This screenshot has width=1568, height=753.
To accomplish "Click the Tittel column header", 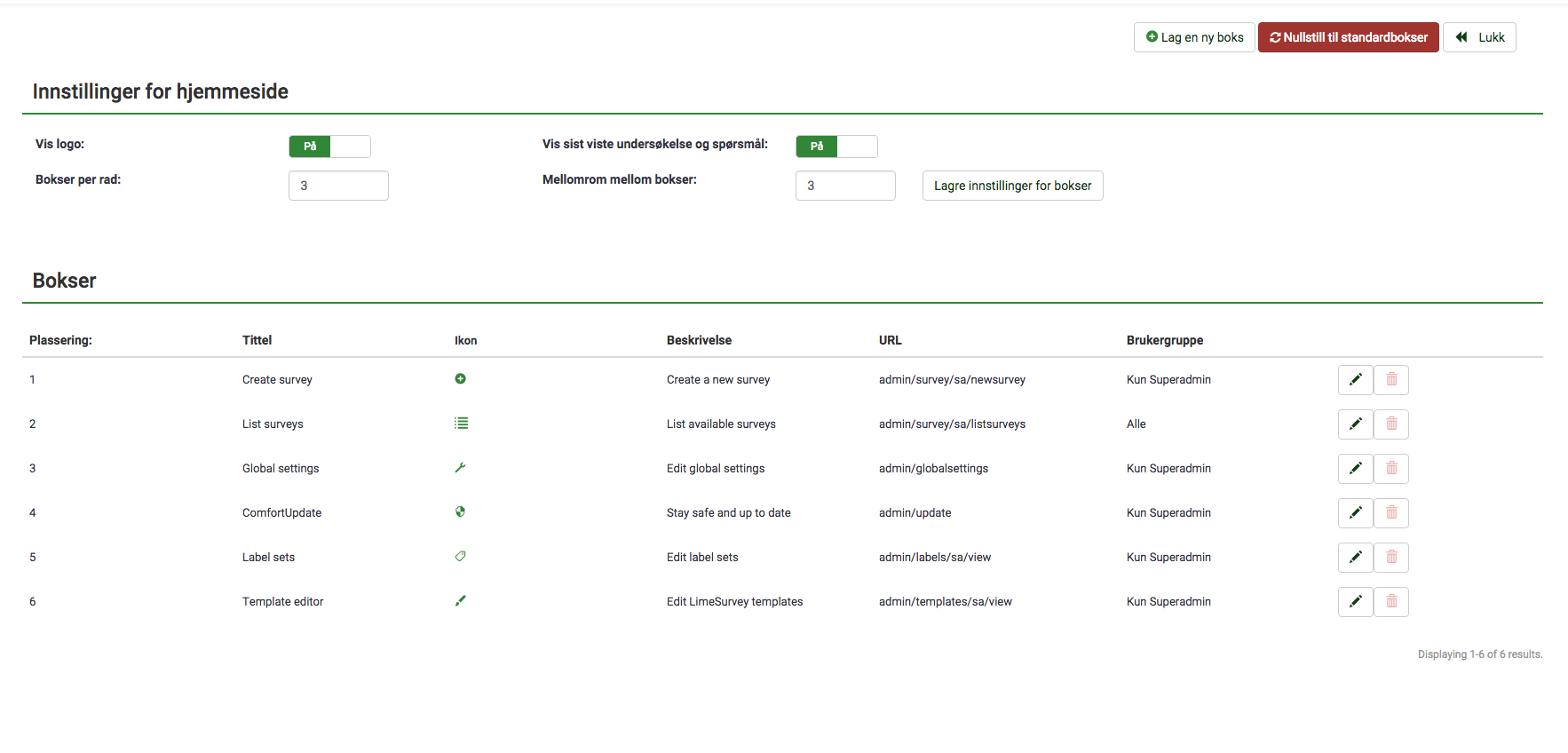I will 257,340.
